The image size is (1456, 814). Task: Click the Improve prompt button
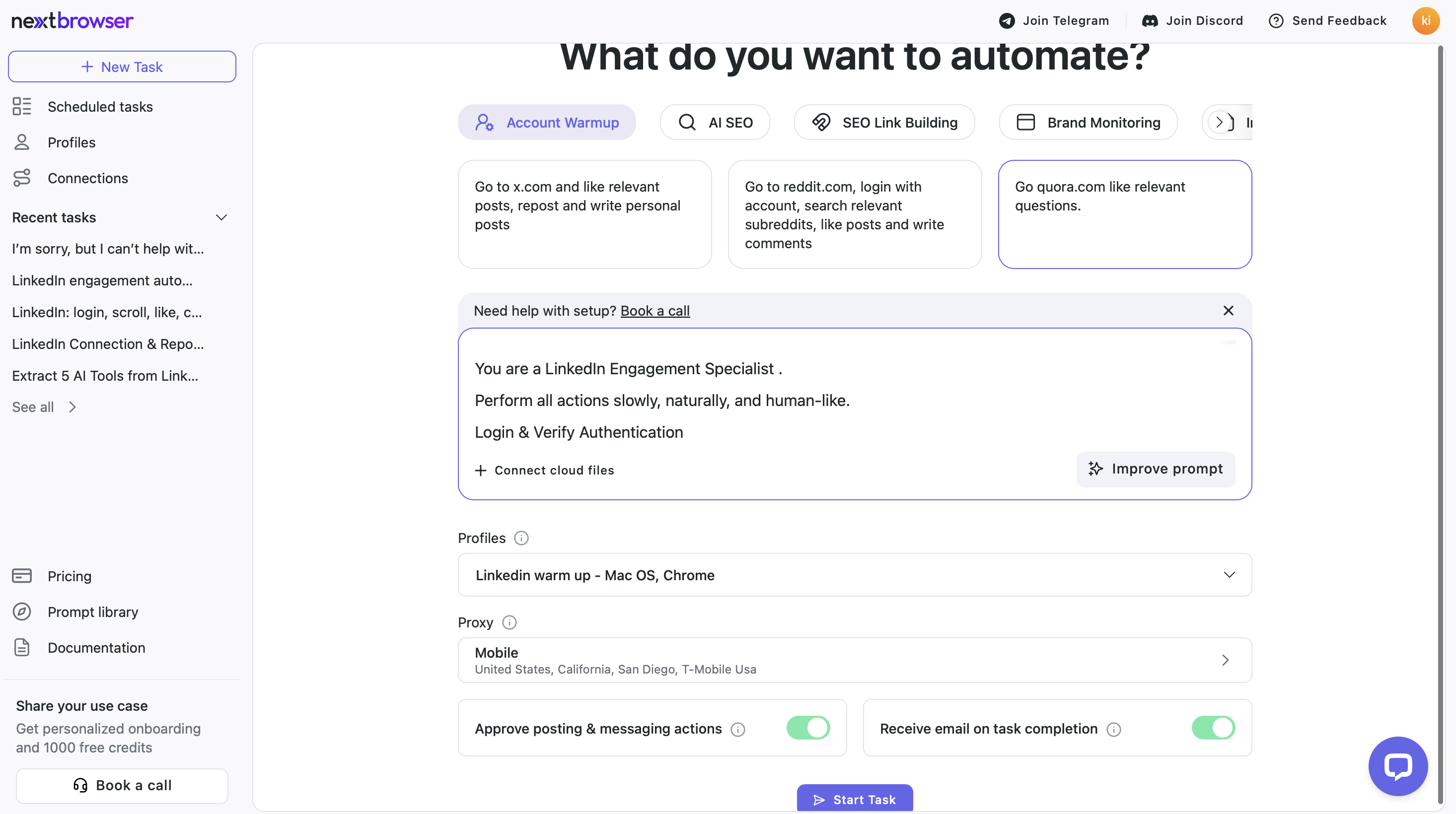click(x=1156, y=469)
